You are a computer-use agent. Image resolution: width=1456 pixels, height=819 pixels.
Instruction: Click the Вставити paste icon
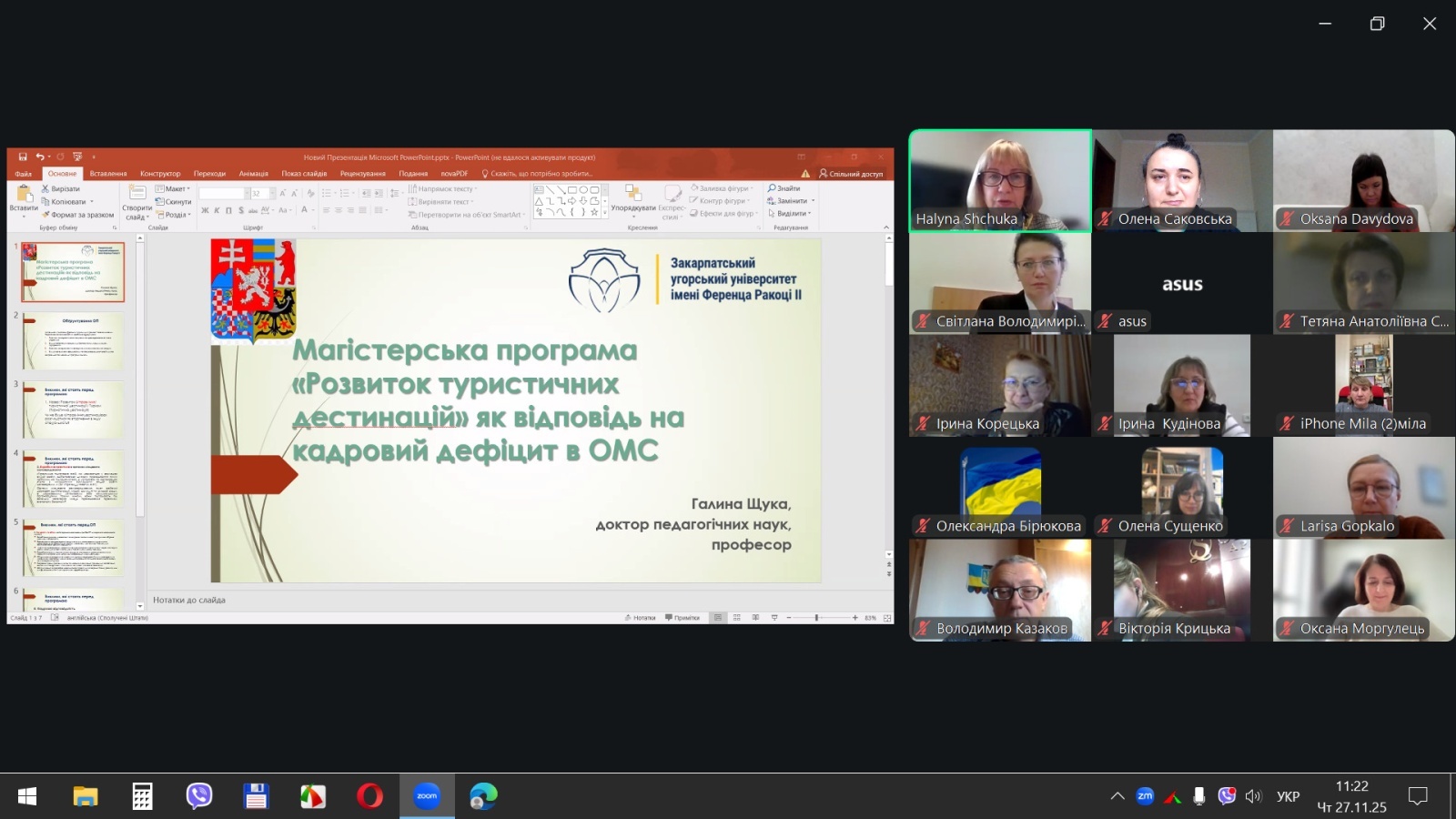pos(24,197)
